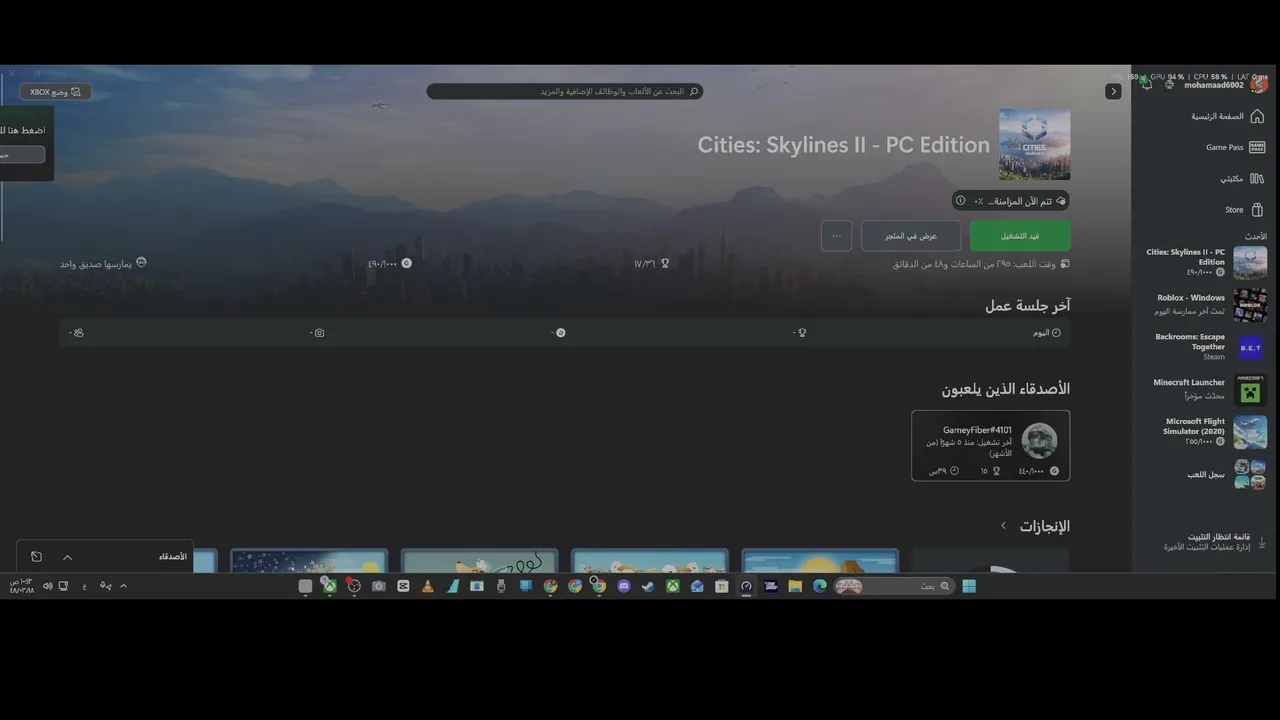1280x720 pixels.
Task: Click the GameyFiber#4101 avatar picture
Action: (x=1039, y=441)
